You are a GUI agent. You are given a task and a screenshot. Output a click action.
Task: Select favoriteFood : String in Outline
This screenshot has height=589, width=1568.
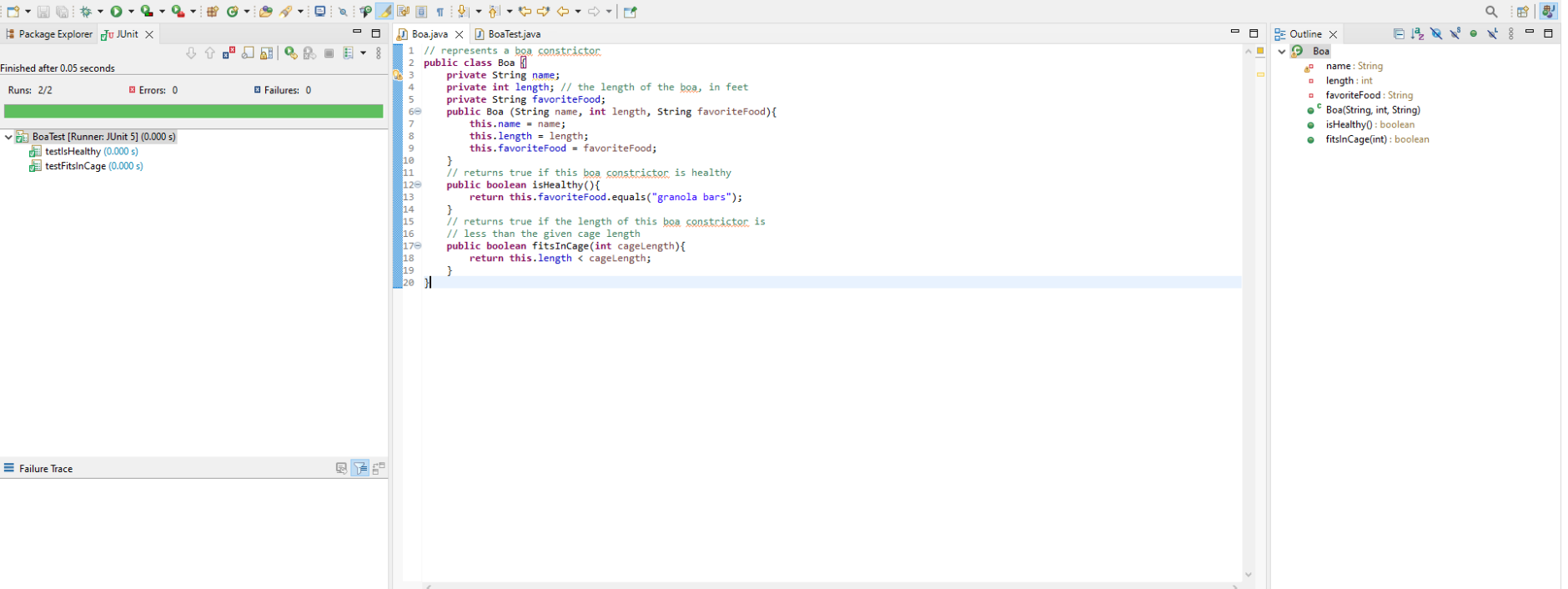[1359, 95]
